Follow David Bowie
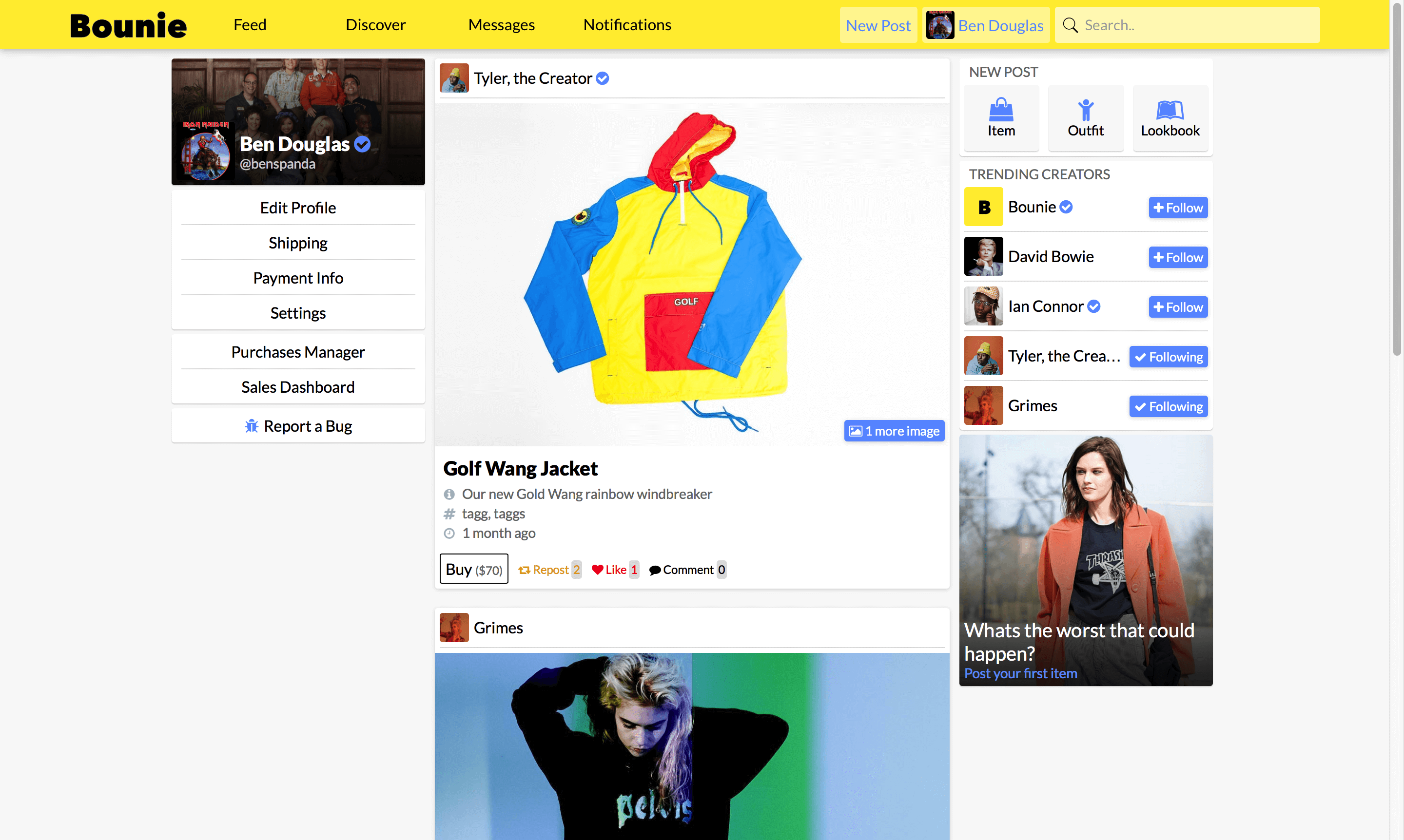Screen dimensions: 1404x840 click(x=1177, y=258)
